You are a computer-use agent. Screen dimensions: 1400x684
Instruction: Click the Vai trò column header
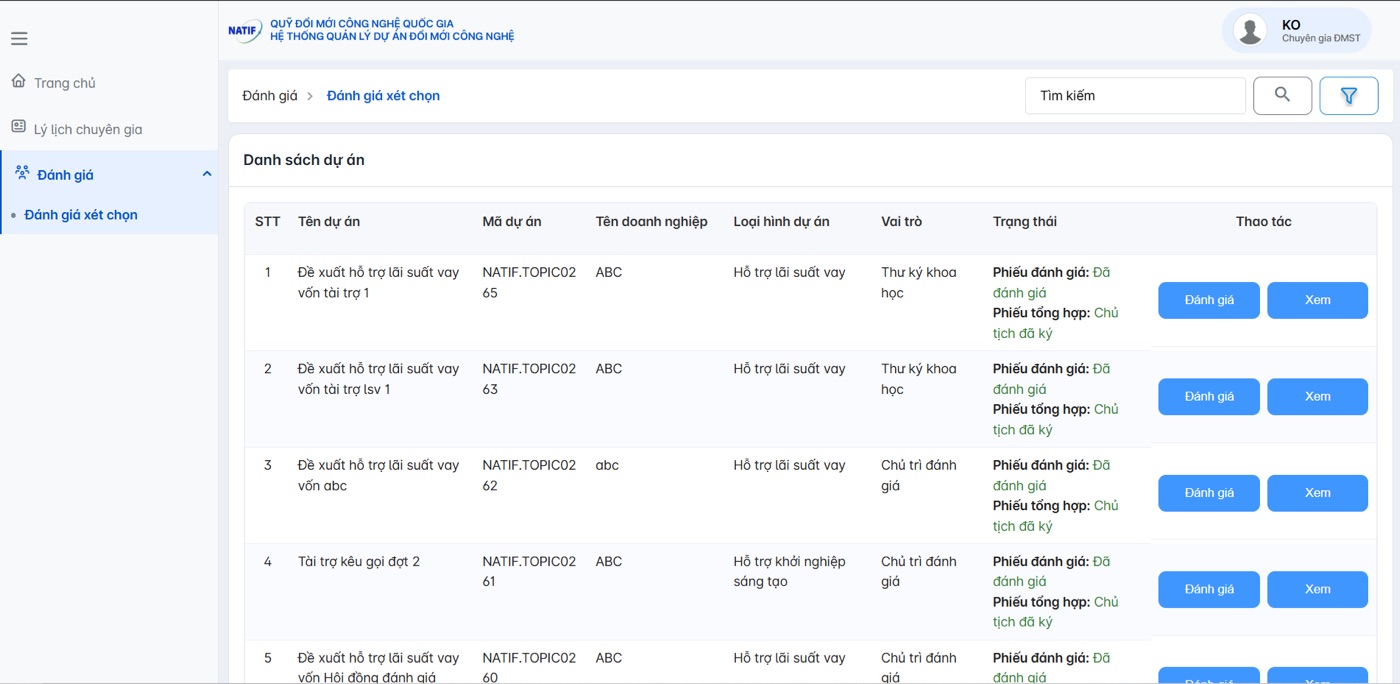coord(902,222)
